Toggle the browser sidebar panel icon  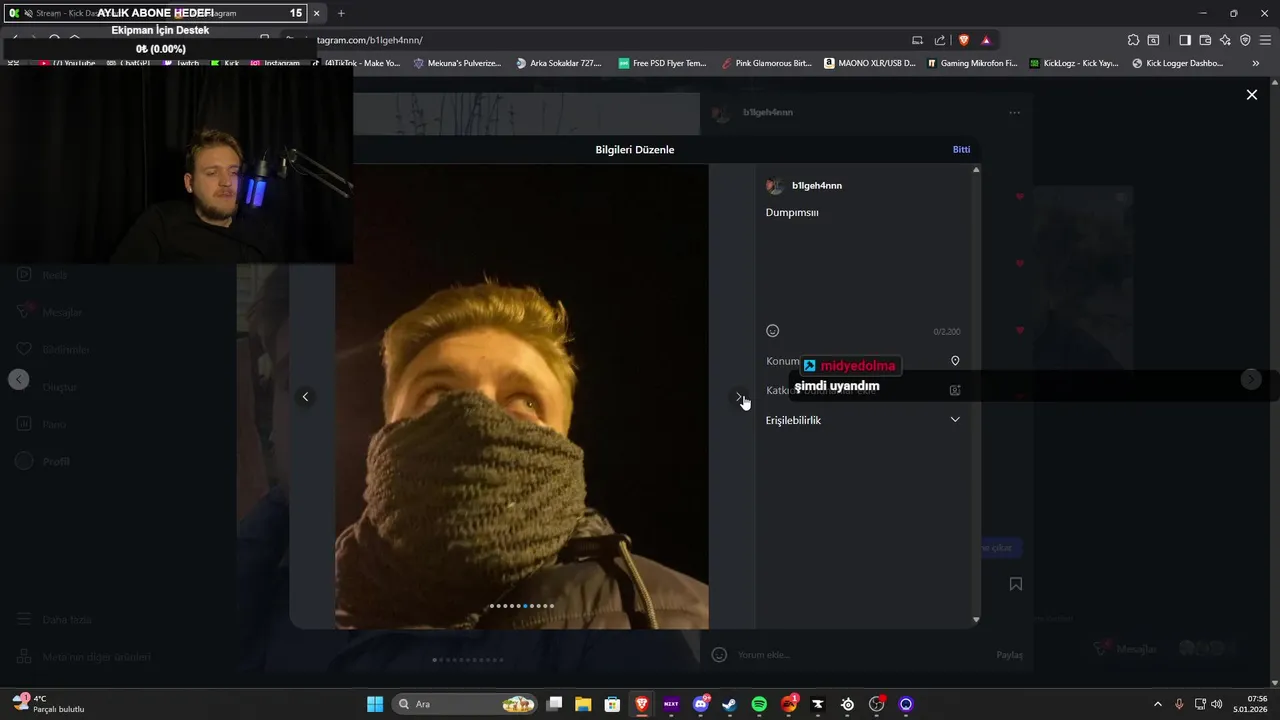(1185, 40)
